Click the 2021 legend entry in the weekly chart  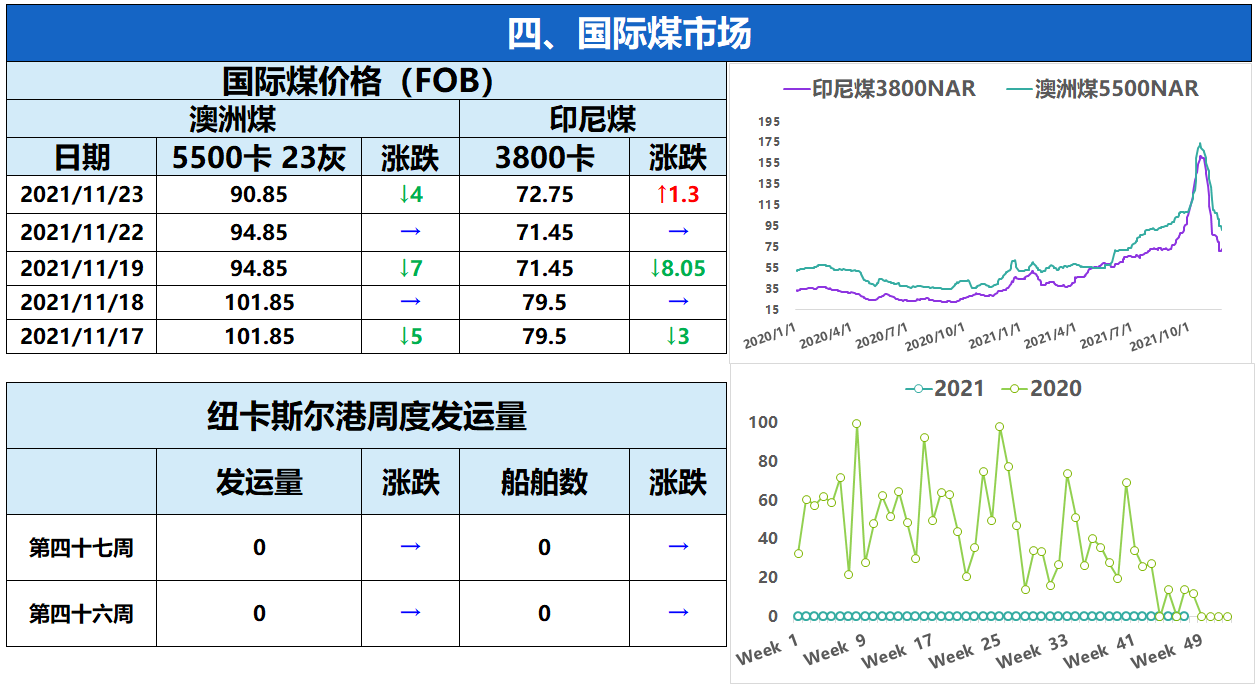tap(945, 388)
